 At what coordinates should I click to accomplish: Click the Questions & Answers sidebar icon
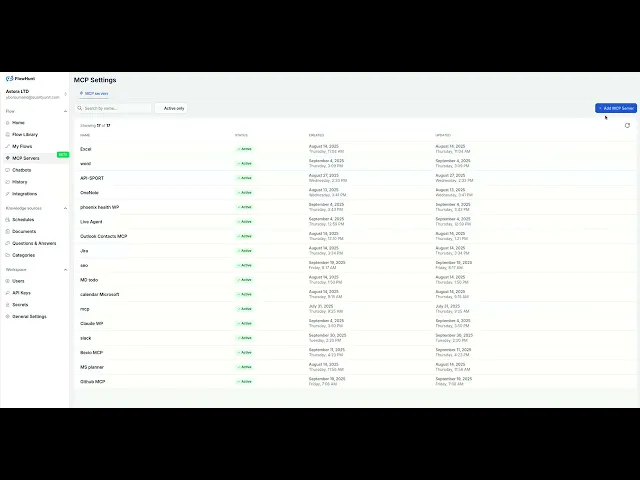pyautogui.click(x=8, y=243)
